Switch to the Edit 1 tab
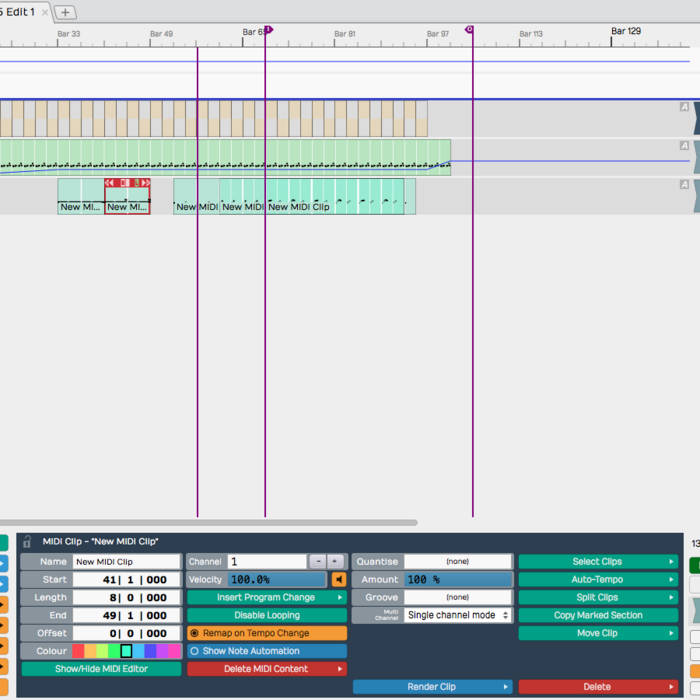 pos(18,12)
